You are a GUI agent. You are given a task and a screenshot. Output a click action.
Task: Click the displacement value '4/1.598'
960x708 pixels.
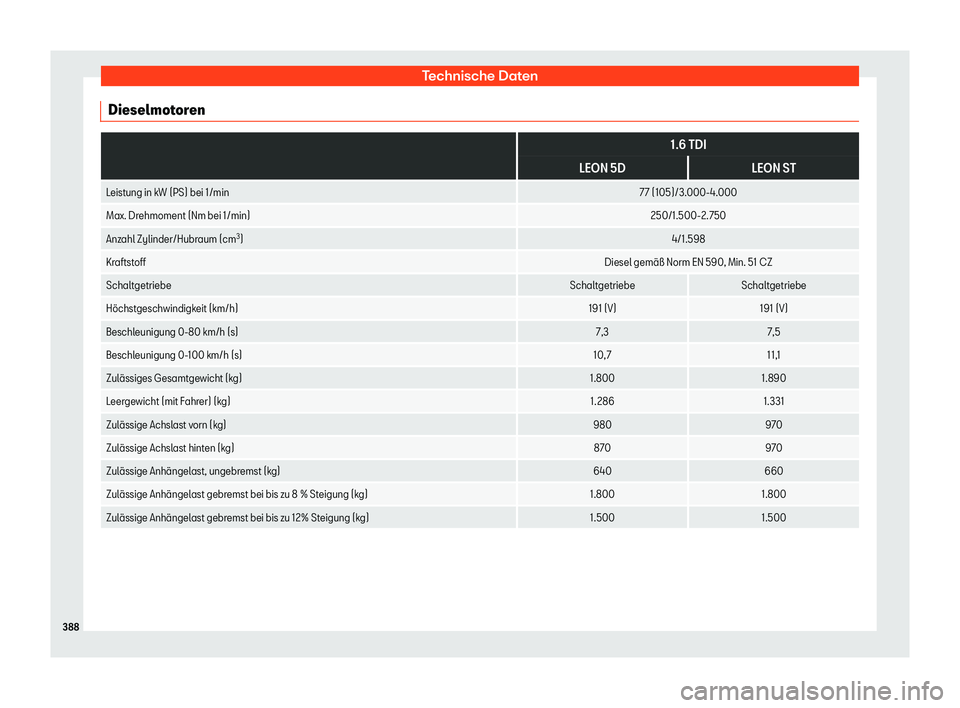tap(688, 239)
